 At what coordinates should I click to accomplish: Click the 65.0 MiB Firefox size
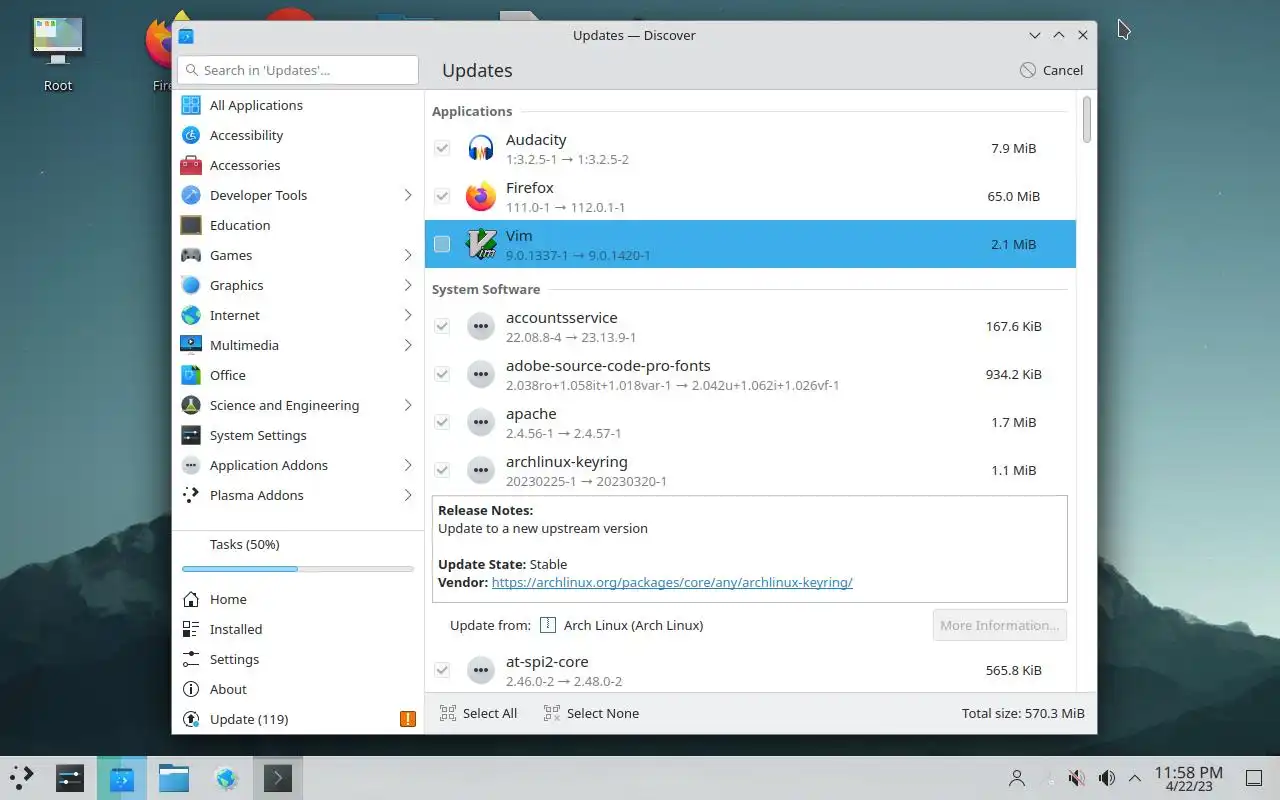(1014, 196)
